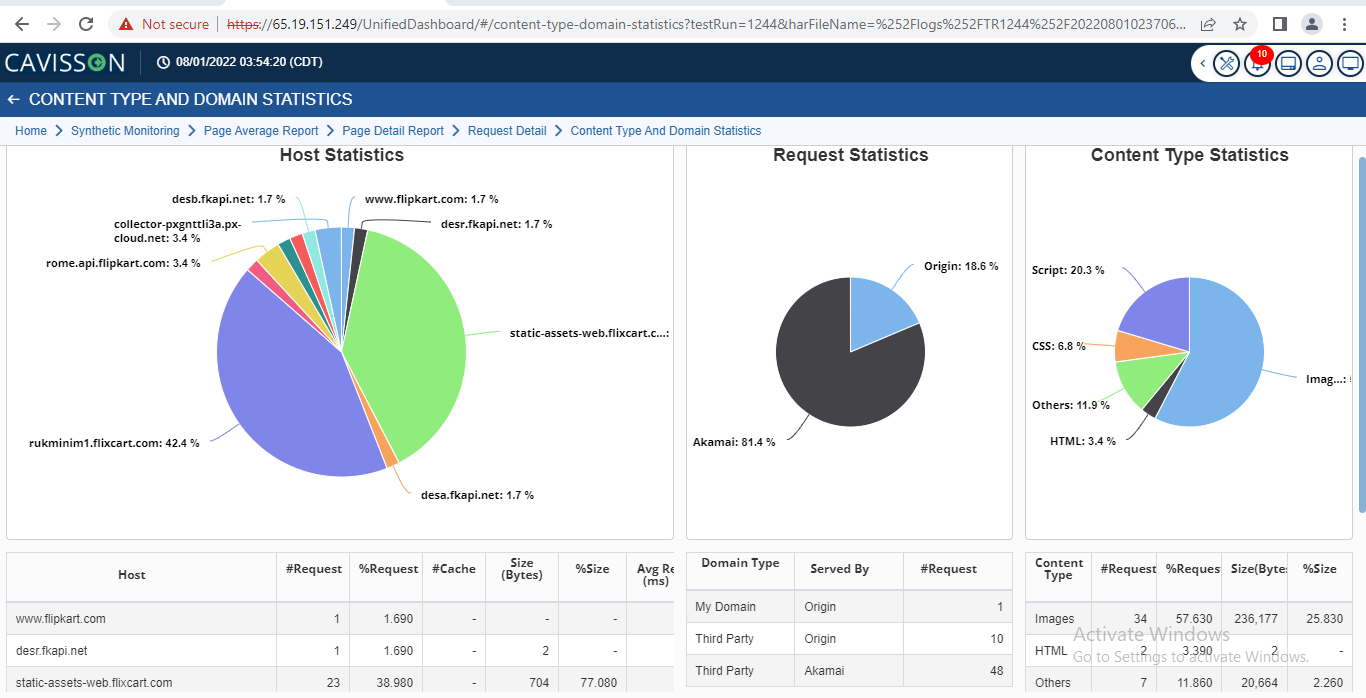Click Not secure warning in address bar
Image resolution: width=1366 pixels, height=698 pixels.
[x=164, y=24]
